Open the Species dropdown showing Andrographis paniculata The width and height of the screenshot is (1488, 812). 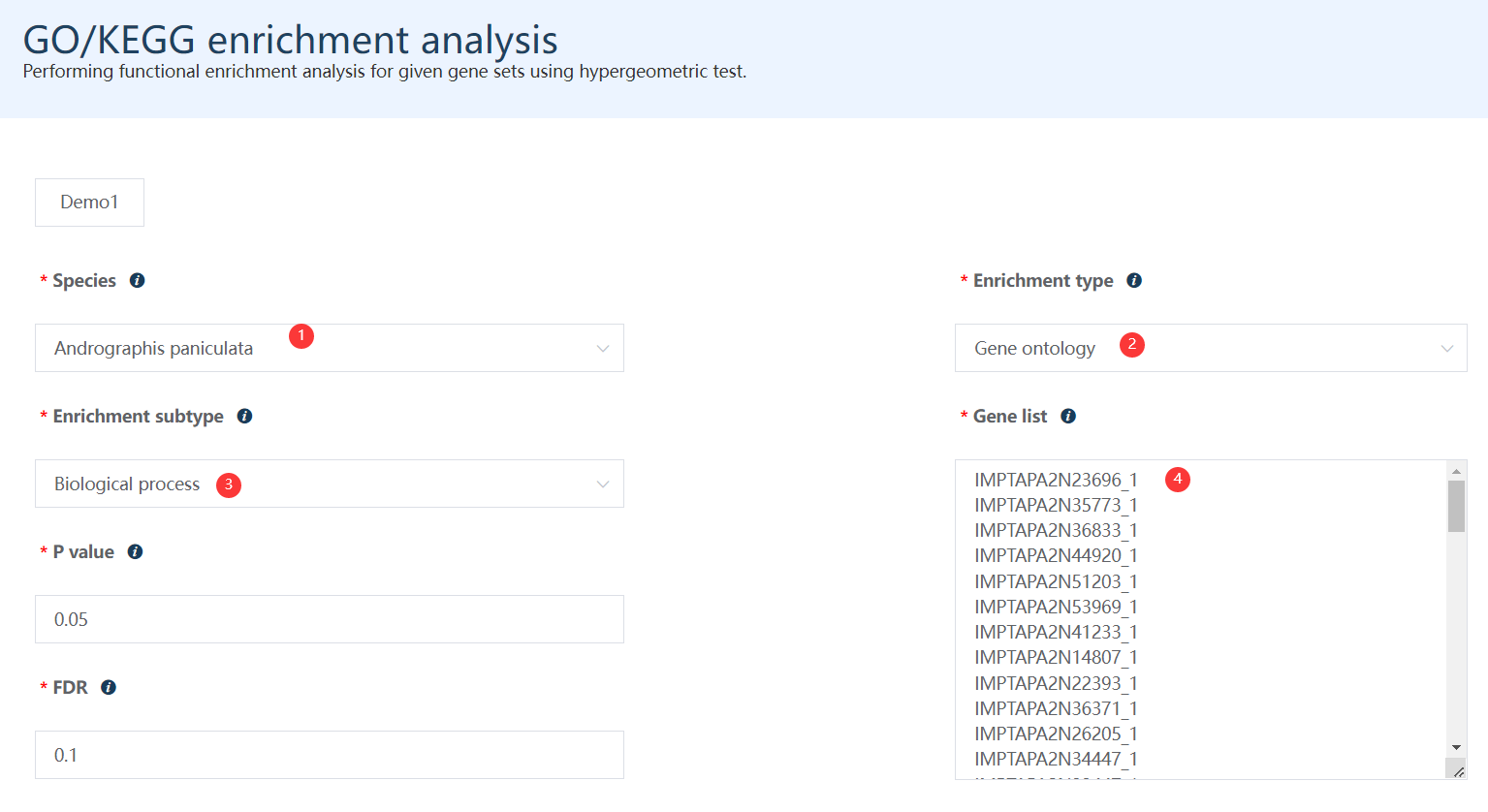330,348
